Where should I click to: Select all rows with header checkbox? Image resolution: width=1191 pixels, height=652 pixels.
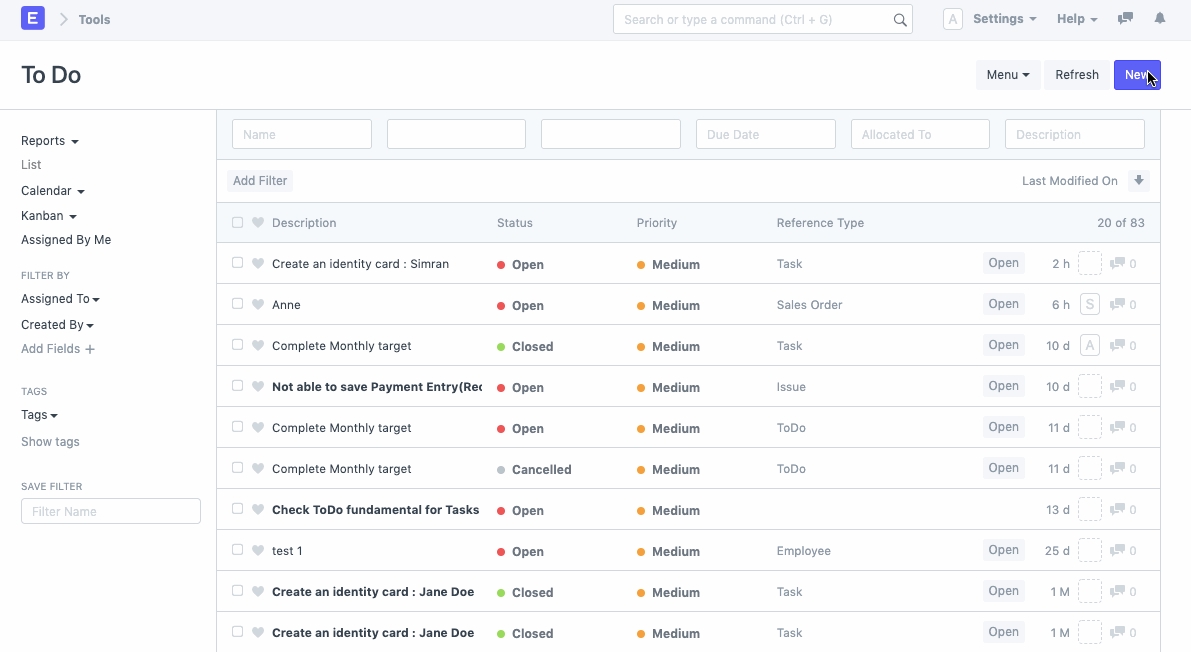point(237,223)
